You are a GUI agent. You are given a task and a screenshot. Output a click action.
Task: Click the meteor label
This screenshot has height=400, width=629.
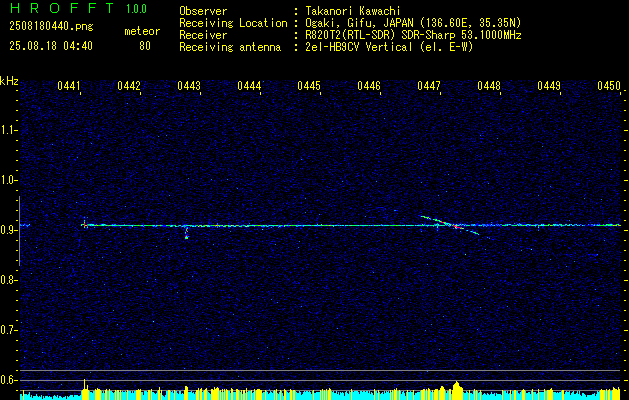click(x=142, y=31)
